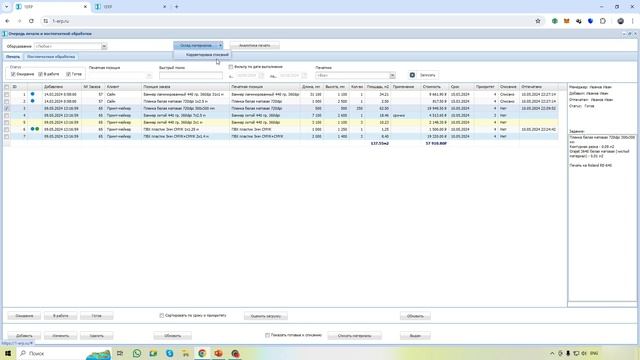Tick the checkbox for row ID 7
The image size is (640, 360).
coord(7,136)
